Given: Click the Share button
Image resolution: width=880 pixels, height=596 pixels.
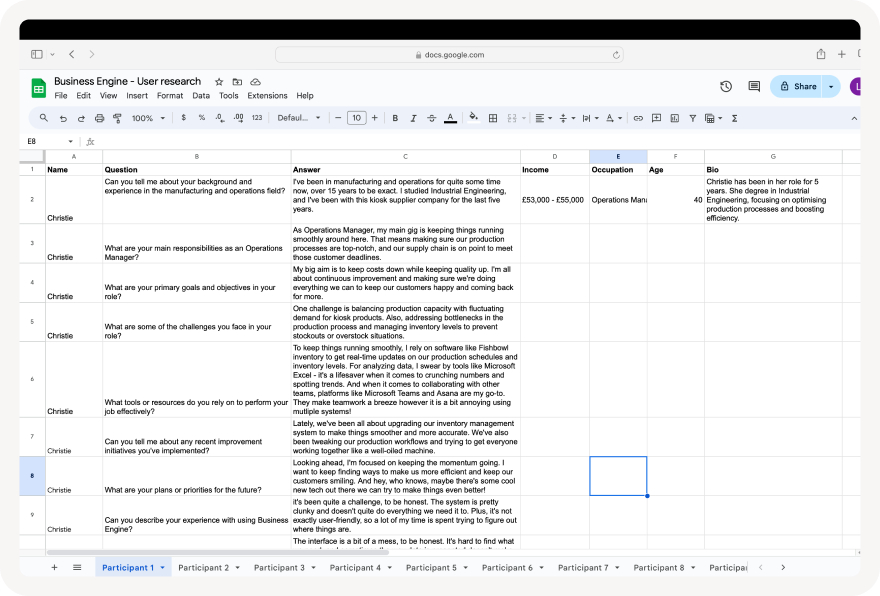Looking at the screenshot, I should point(798,87).
